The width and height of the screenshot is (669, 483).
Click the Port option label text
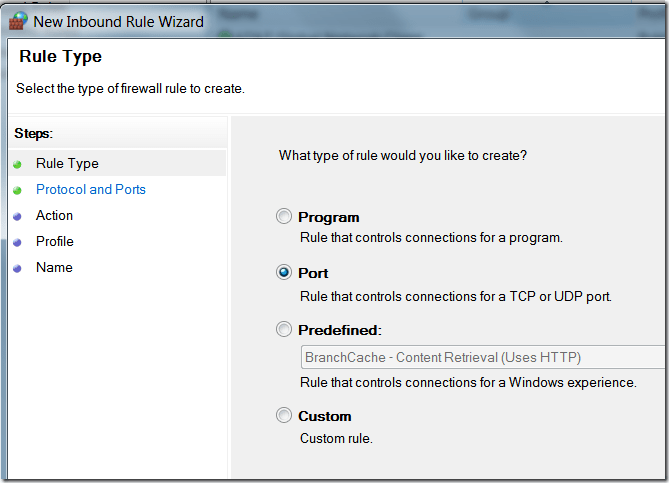point(313,273)
